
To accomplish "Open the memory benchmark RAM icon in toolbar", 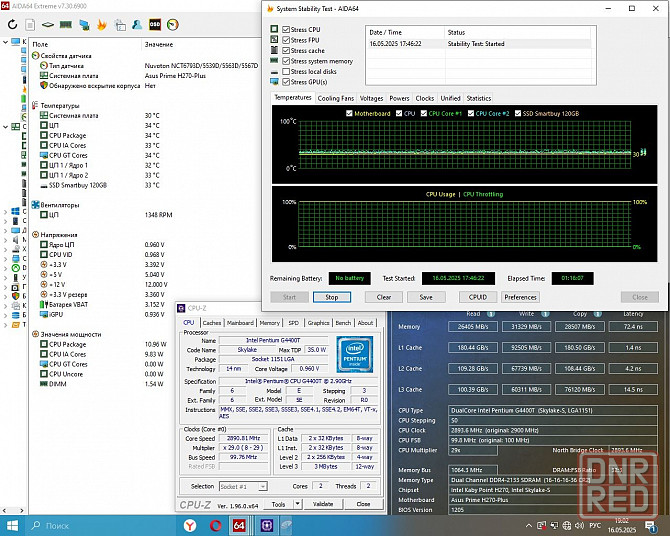I will (65, 25).
